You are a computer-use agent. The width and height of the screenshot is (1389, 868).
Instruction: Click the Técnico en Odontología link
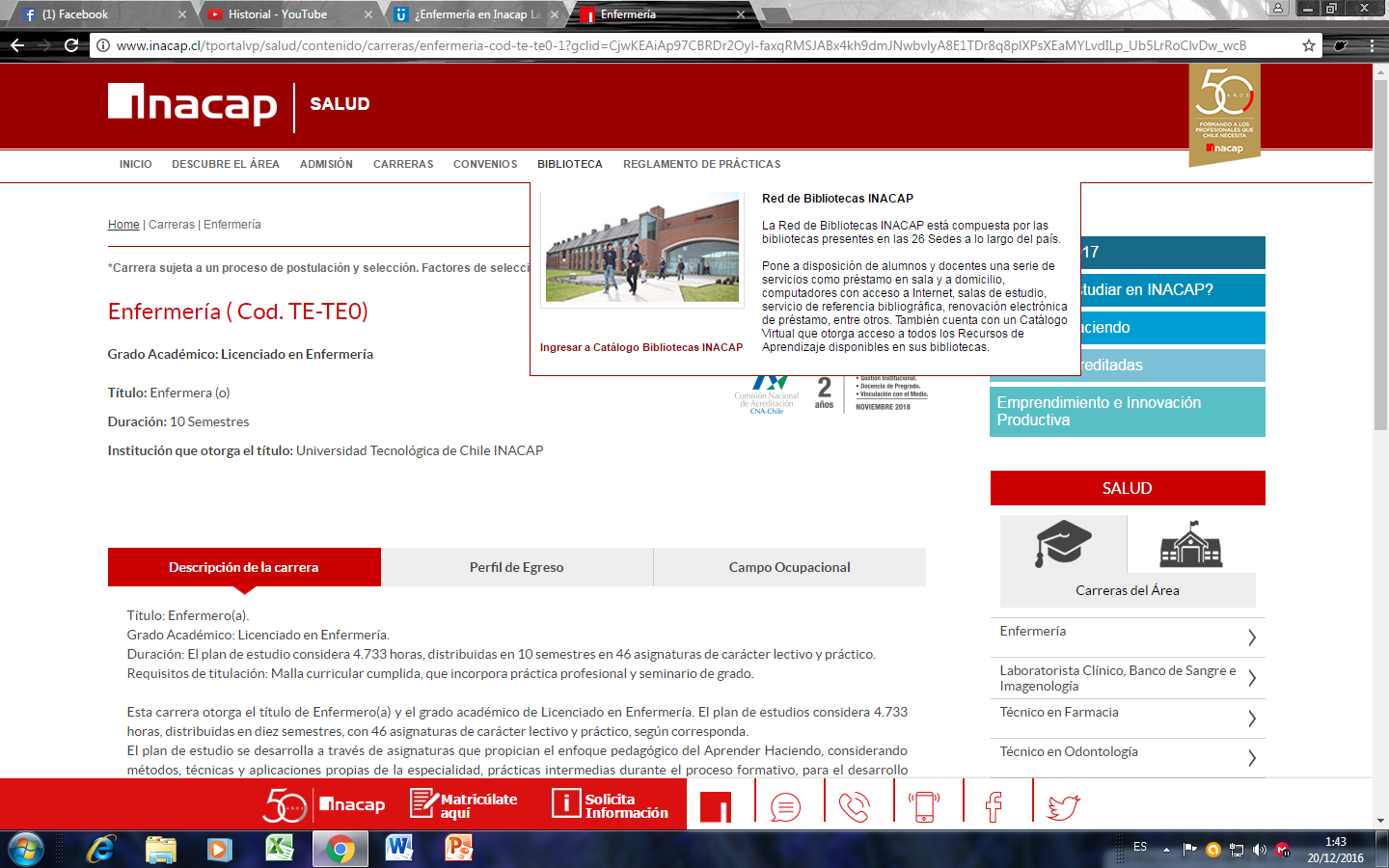[1069, 751]
